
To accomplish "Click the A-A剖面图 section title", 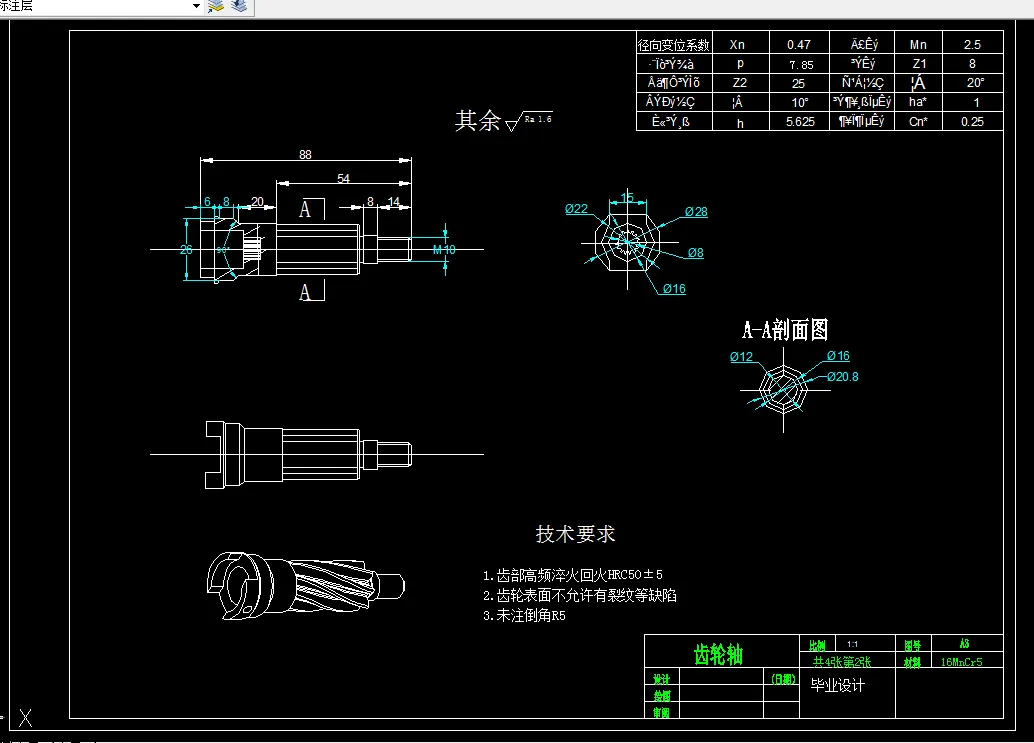I will click(x=785, y=330).
